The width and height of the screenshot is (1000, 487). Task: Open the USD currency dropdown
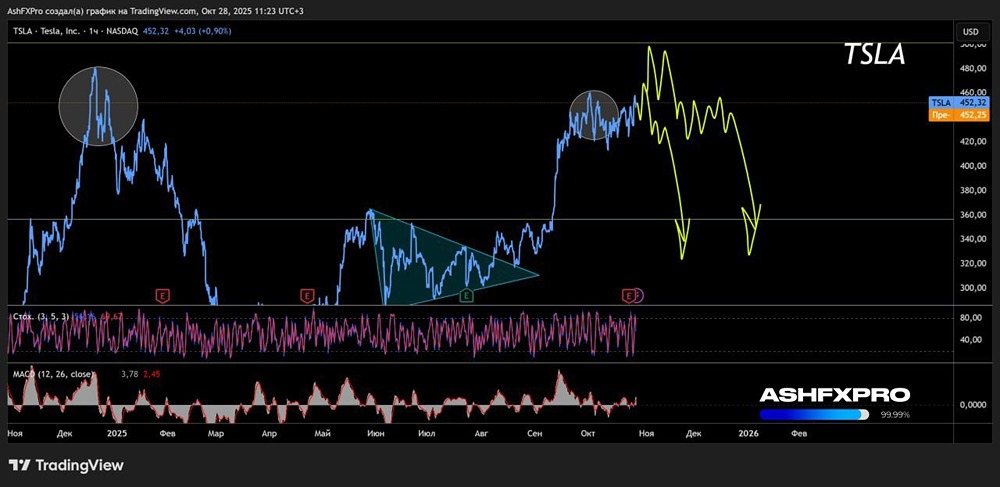[x=969, y=32]
